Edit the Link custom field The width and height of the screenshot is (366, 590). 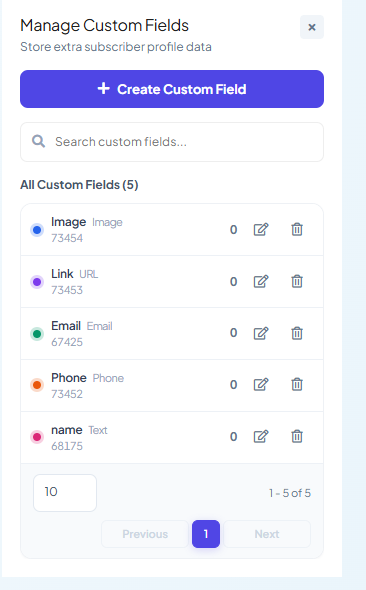(x=261, y=281)
